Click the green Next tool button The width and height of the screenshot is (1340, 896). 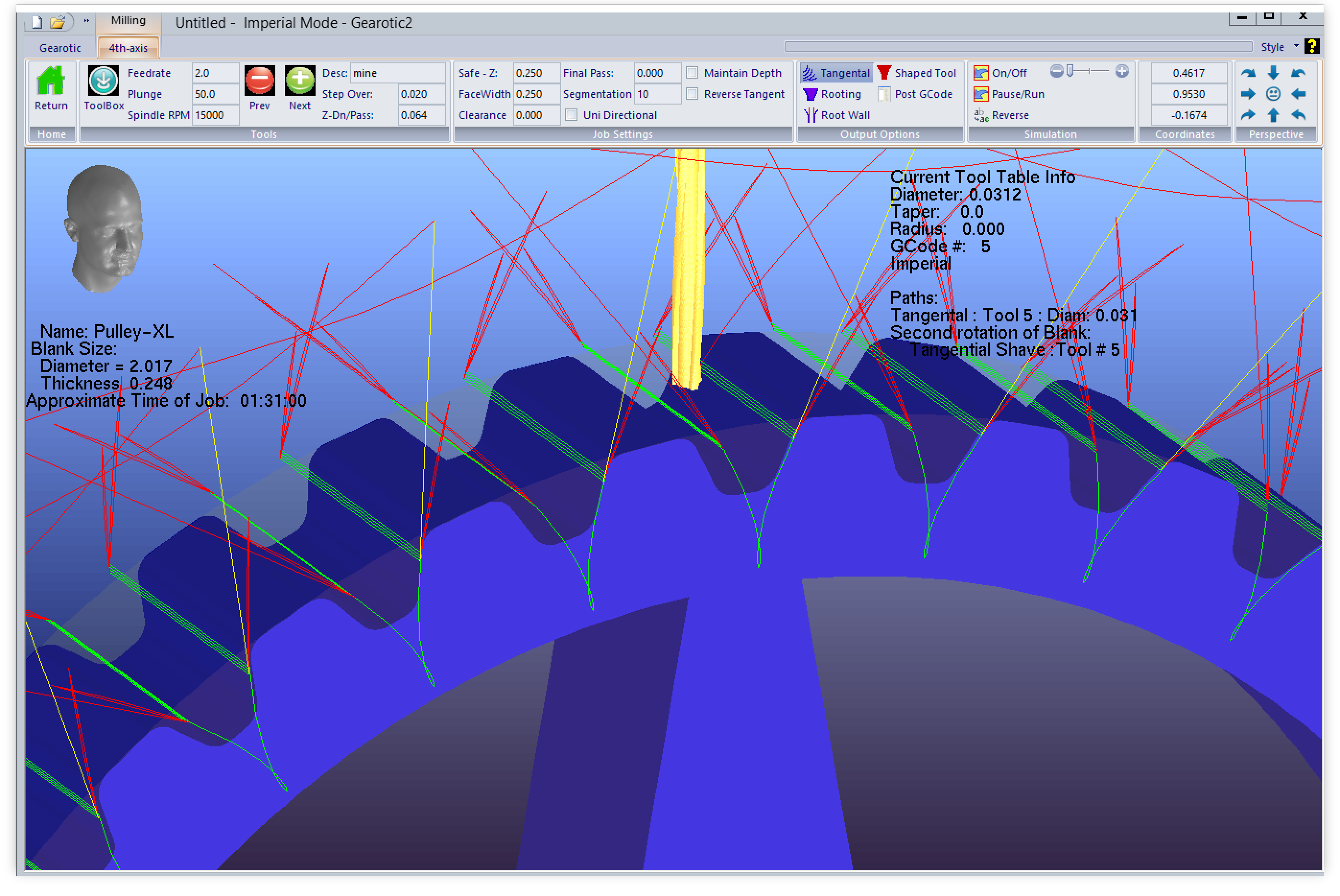point(299,81)
